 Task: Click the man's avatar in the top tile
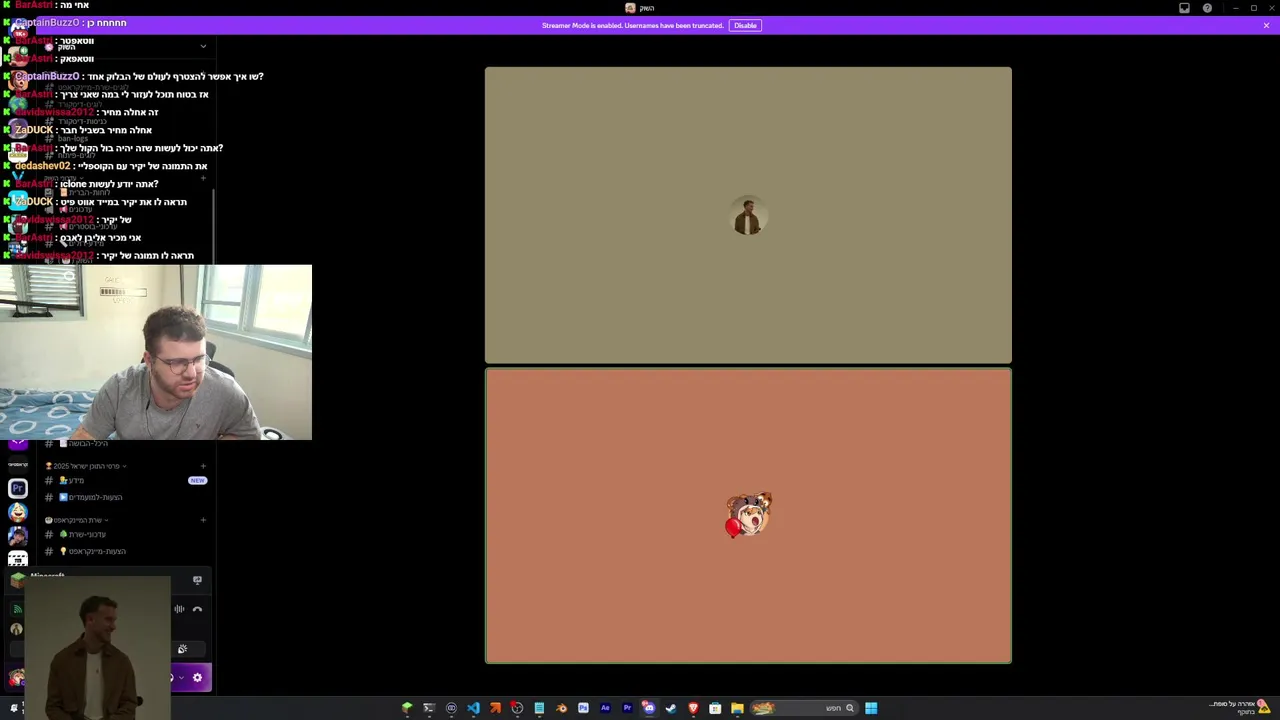coord(748,216)
